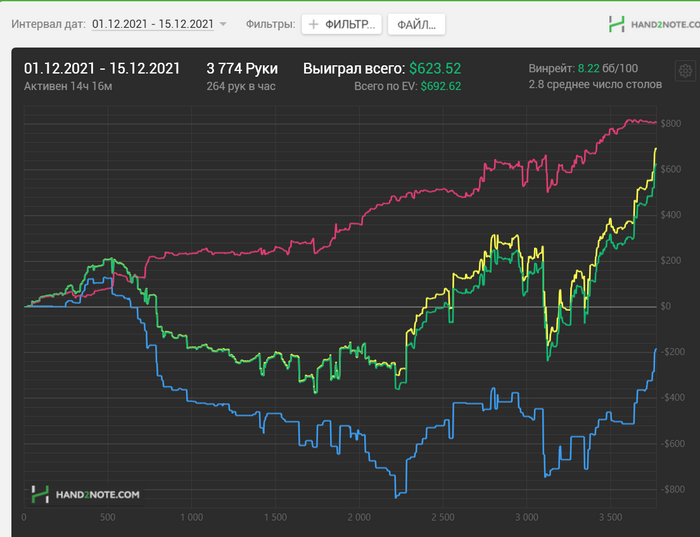Click the 2 000 x-axis label
Screen dimensions: 700x537
[x=359, y=517]
